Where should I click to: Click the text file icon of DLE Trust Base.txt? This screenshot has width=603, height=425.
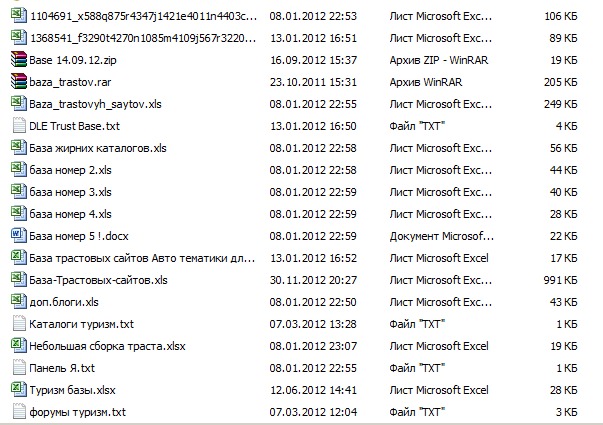point(19,126)
